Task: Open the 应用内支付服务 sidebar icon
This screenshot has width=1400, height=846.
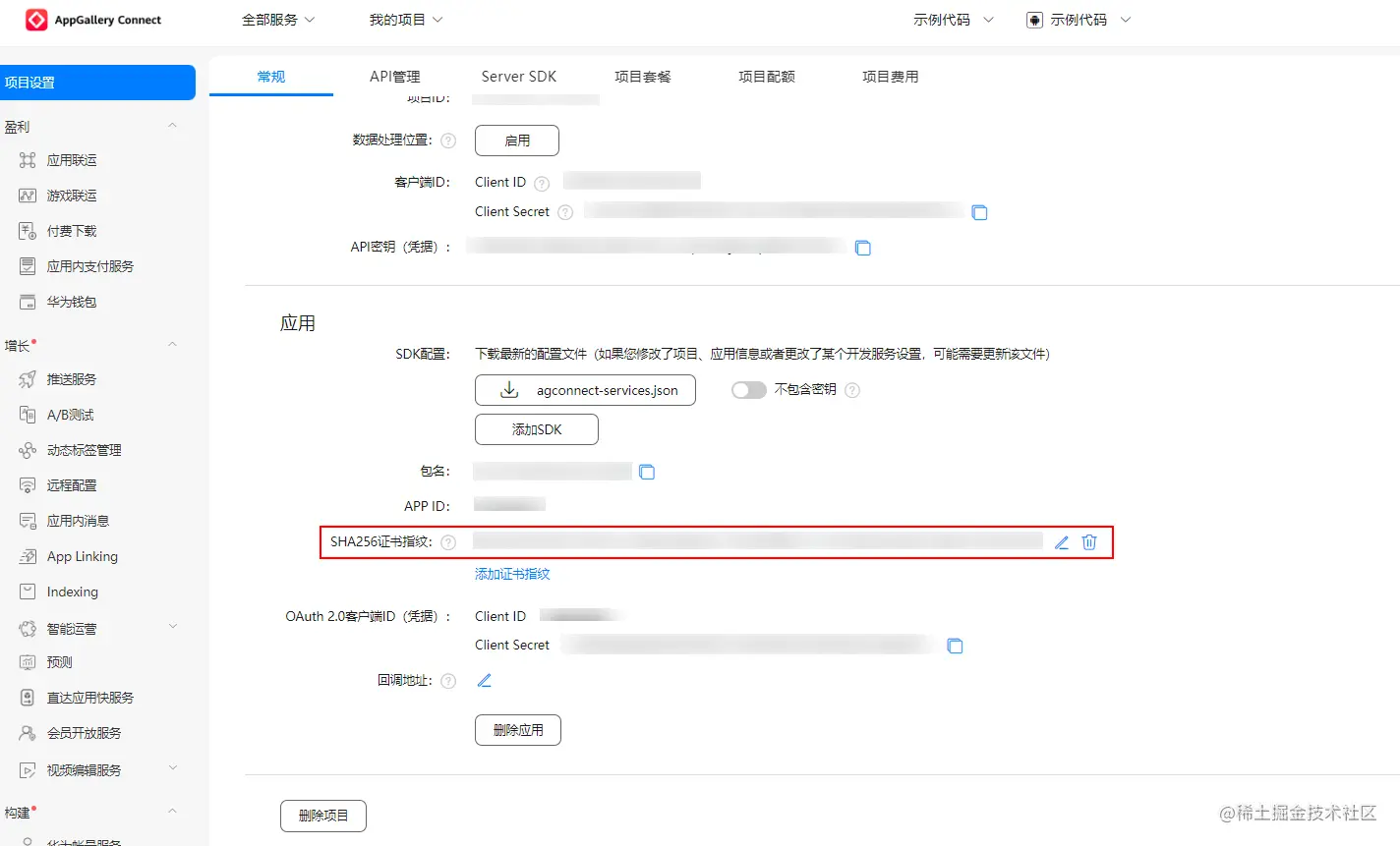Action: 28,266
